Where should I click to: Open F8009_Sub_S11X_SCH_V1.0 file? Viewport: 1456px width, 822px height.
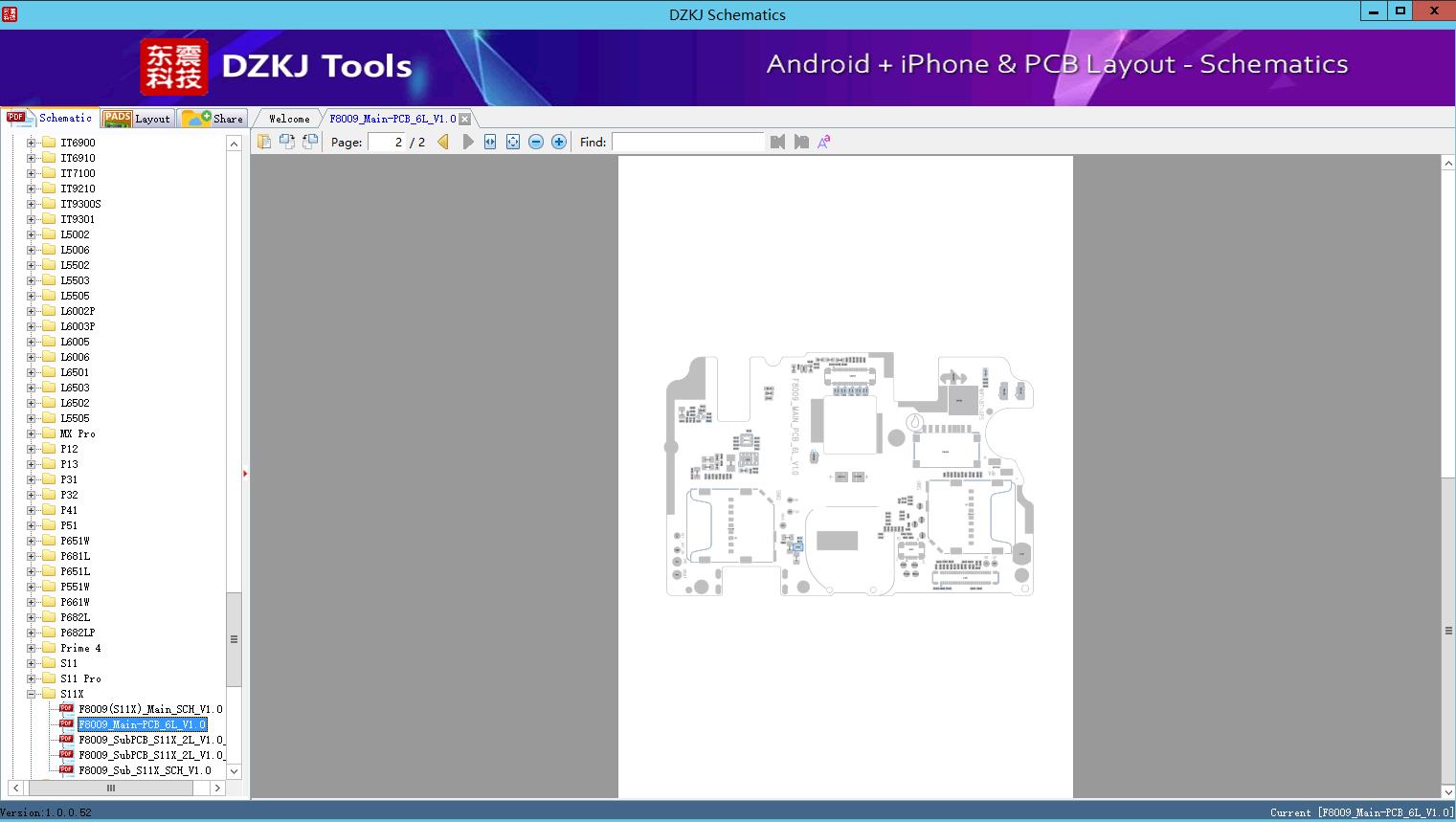pos(145,770)
